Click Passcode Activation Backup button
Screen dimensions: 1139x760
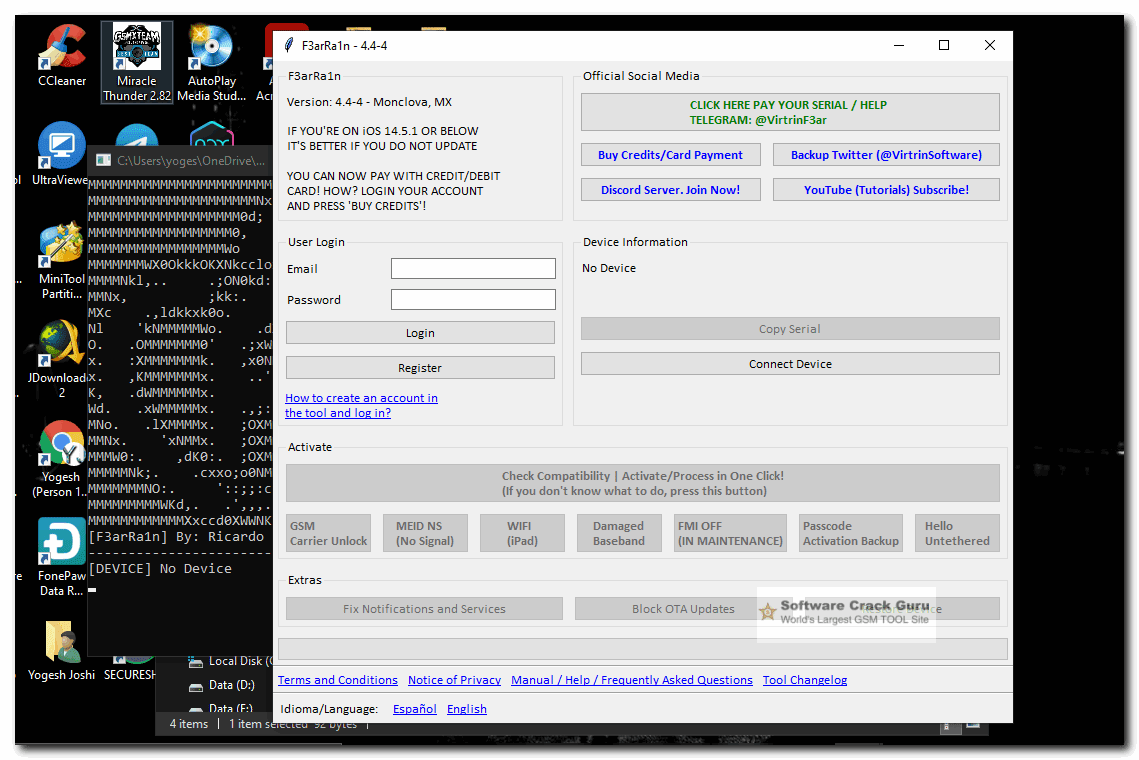pos(851,533)
